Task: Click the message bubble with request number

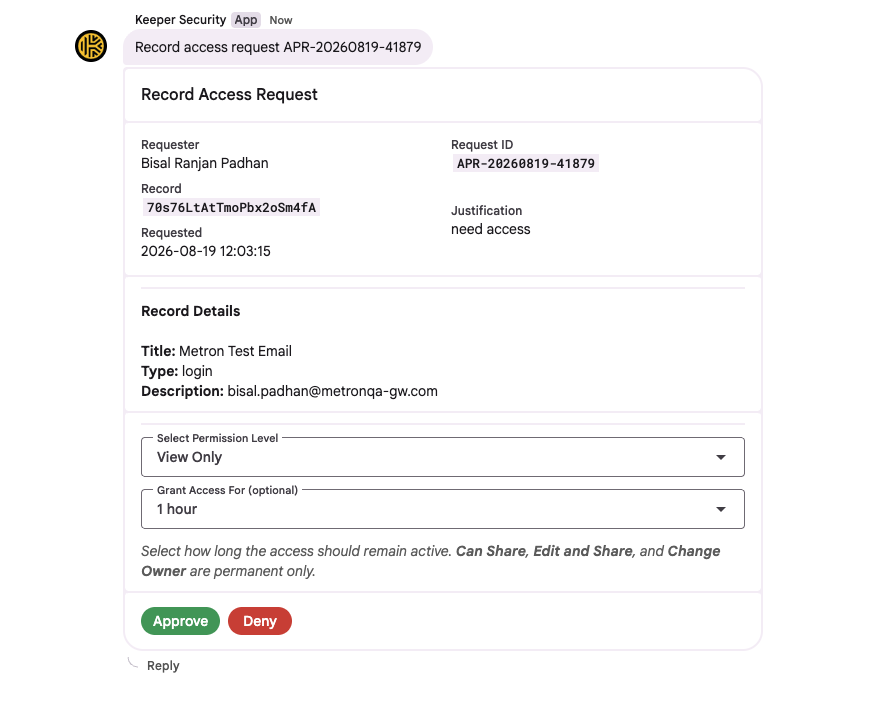Action: (278, 47)
